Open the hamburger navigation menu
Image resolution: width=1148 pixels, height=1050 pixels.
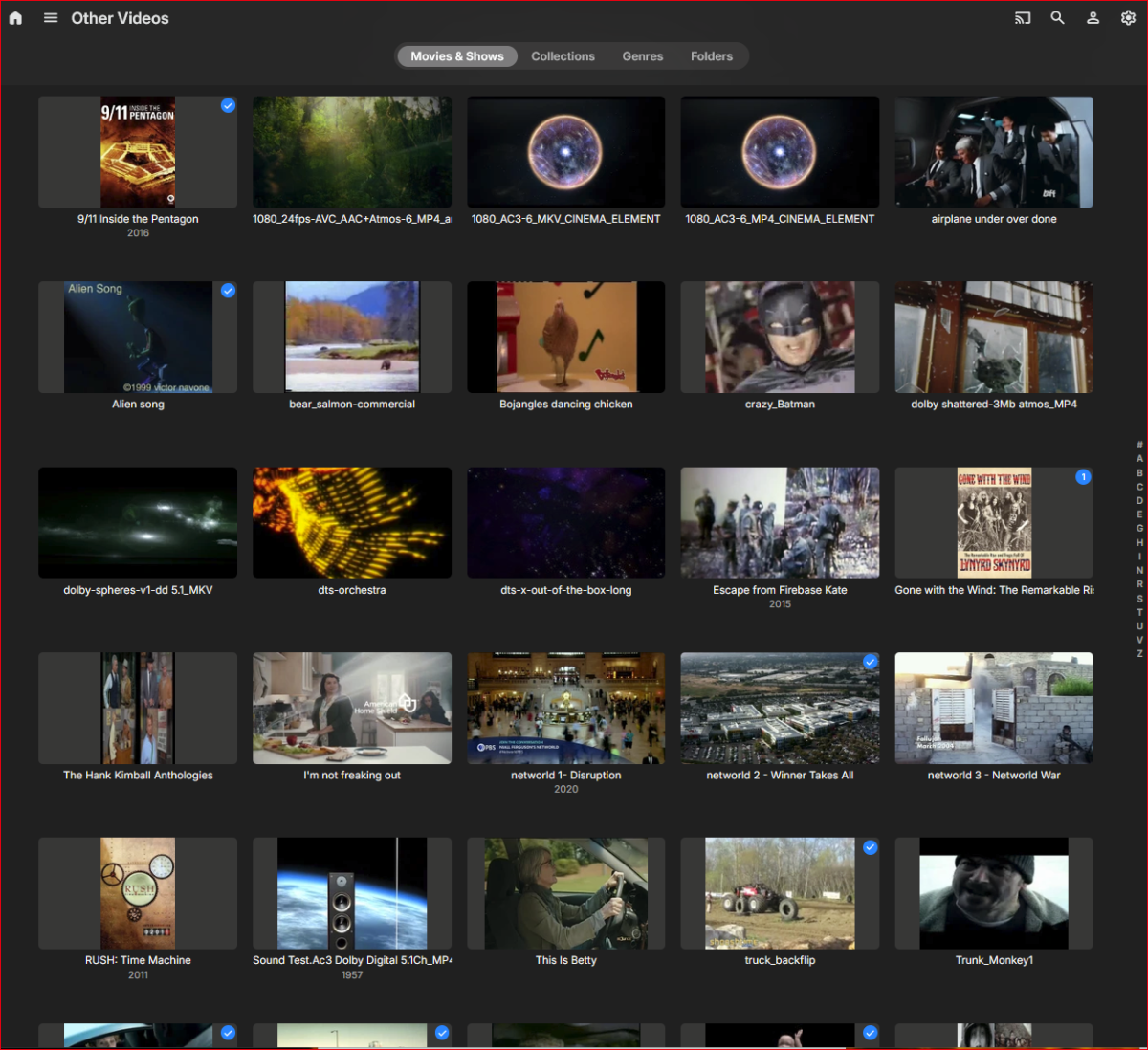point(51,18)
